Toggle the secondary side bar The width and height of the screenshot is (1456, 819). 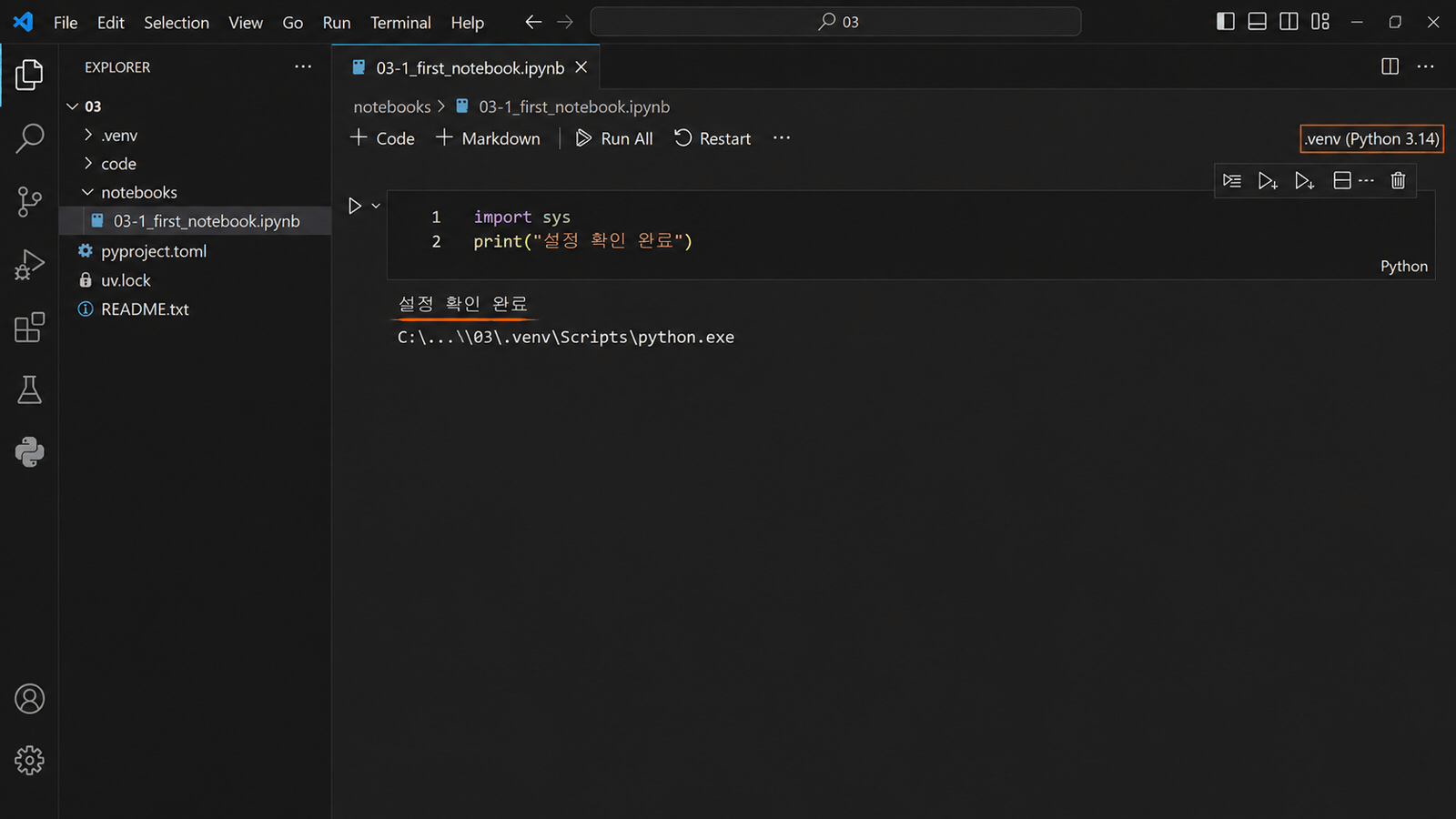[x=1289, y=22]
